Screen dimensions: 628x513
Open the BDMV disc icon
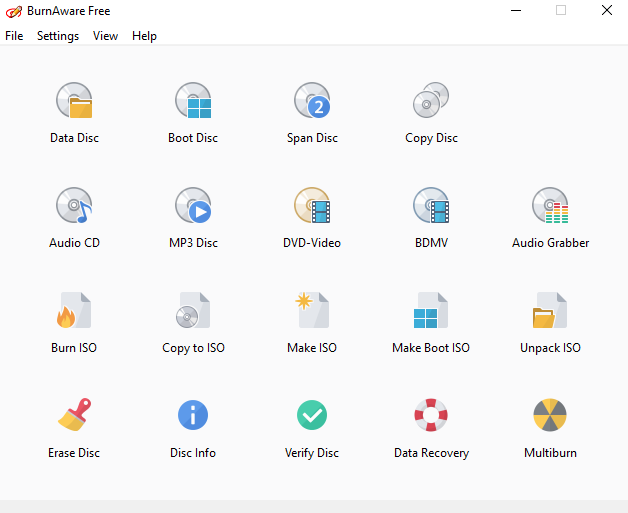431,205
